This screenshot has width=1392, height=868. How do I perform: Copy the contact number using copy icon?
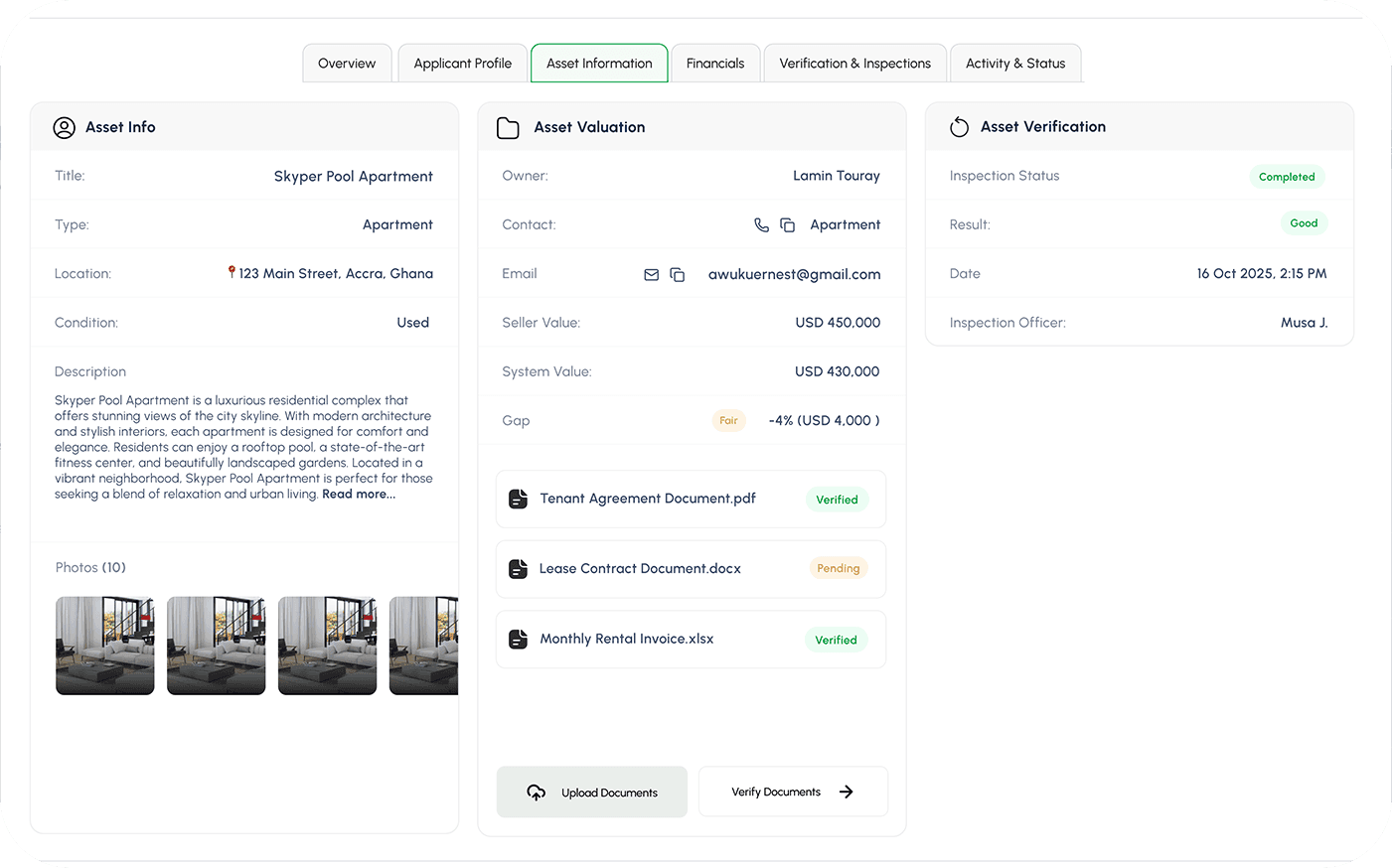[787, 224]
